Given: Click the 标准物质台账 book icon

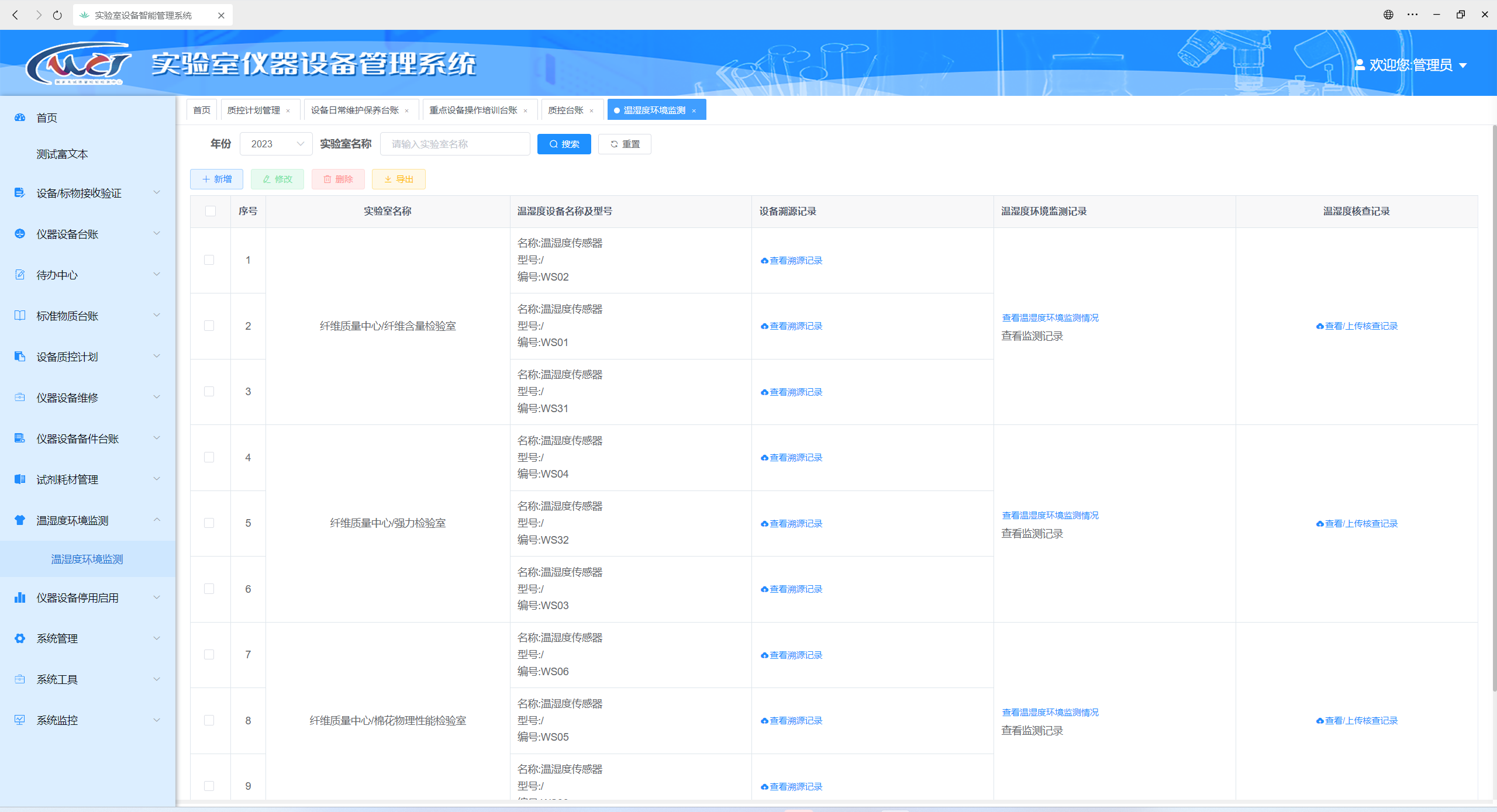Looking at the screenshot, I should [x=20, y=316].
